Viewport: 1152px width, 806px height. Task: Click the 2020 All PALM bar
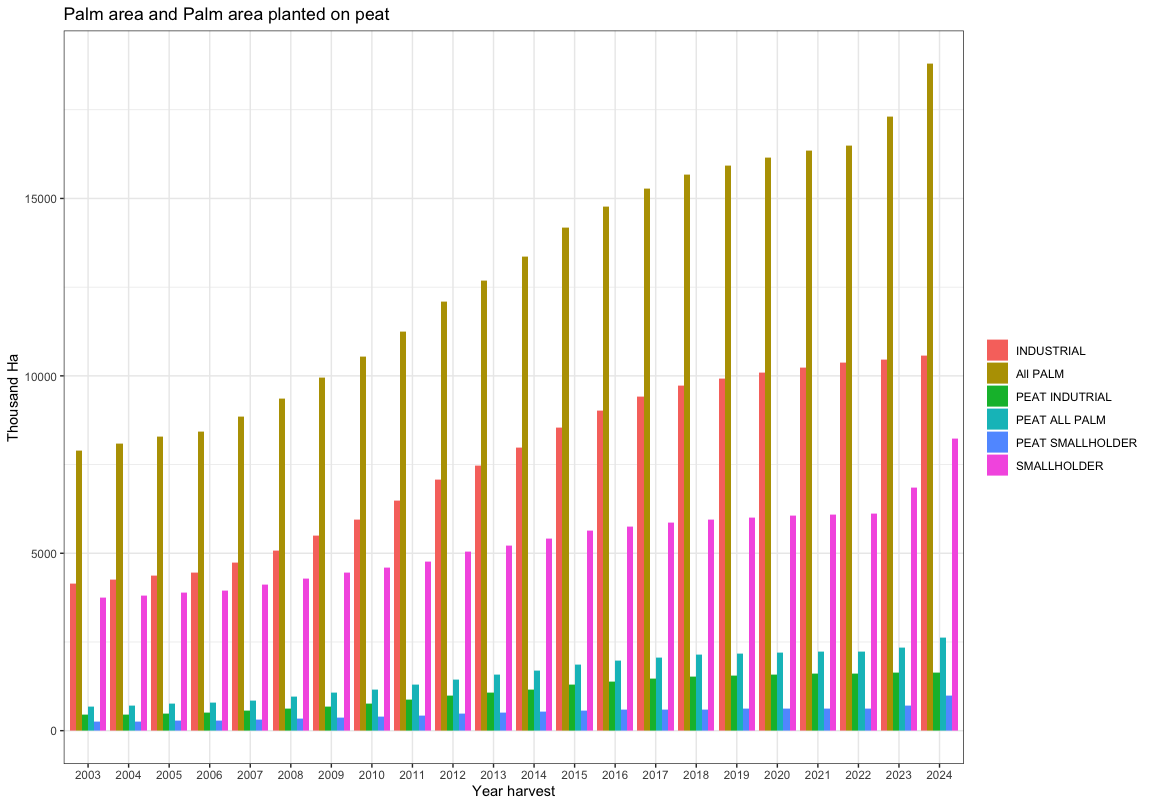click(x=768, y=445)
